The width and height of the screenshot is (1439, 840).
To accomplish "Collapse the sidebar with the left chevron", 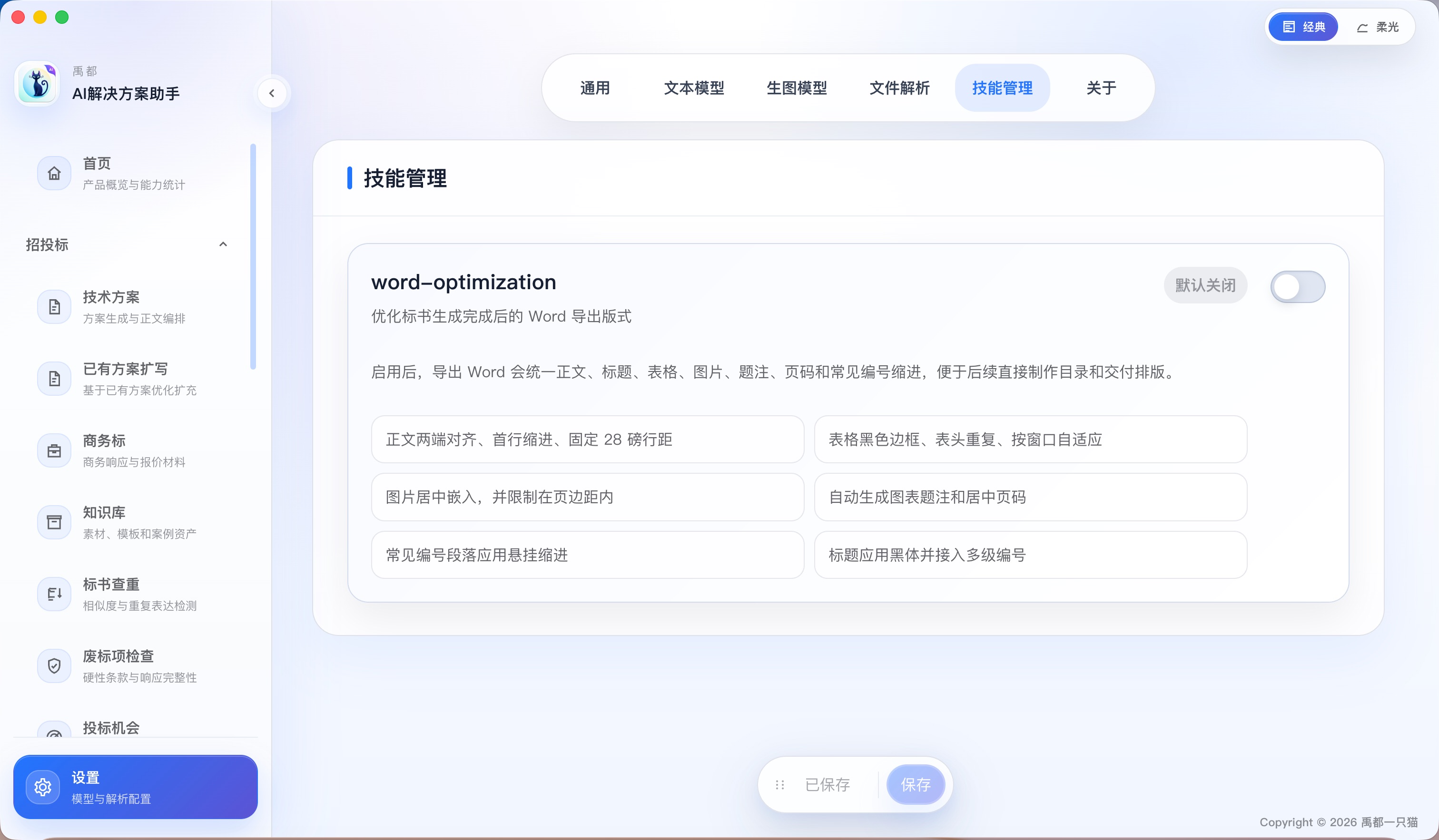I will tap(272, 93).
